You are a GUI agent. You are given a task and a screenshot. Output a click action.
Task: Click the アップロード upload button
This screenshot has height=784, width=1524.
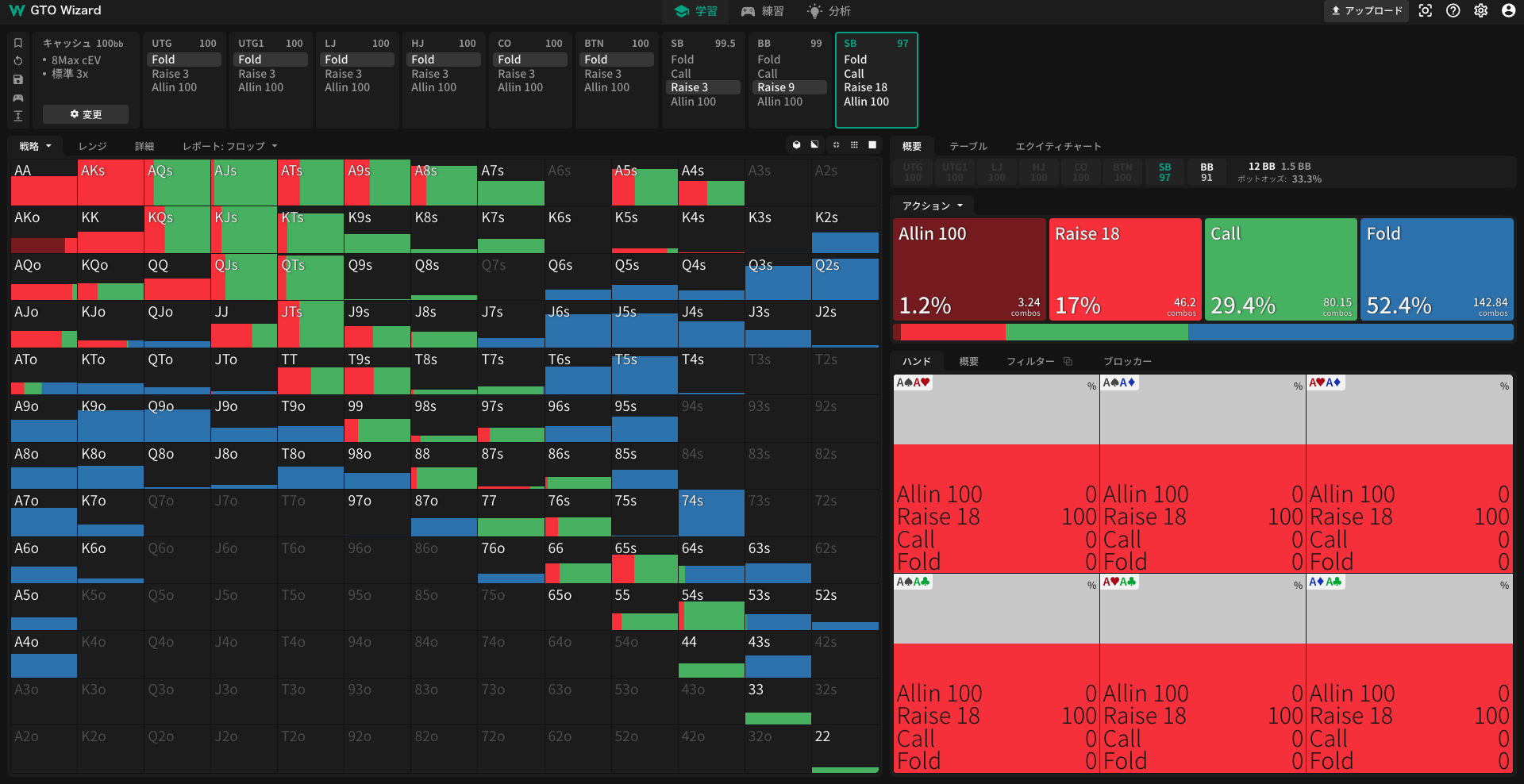1366,10
